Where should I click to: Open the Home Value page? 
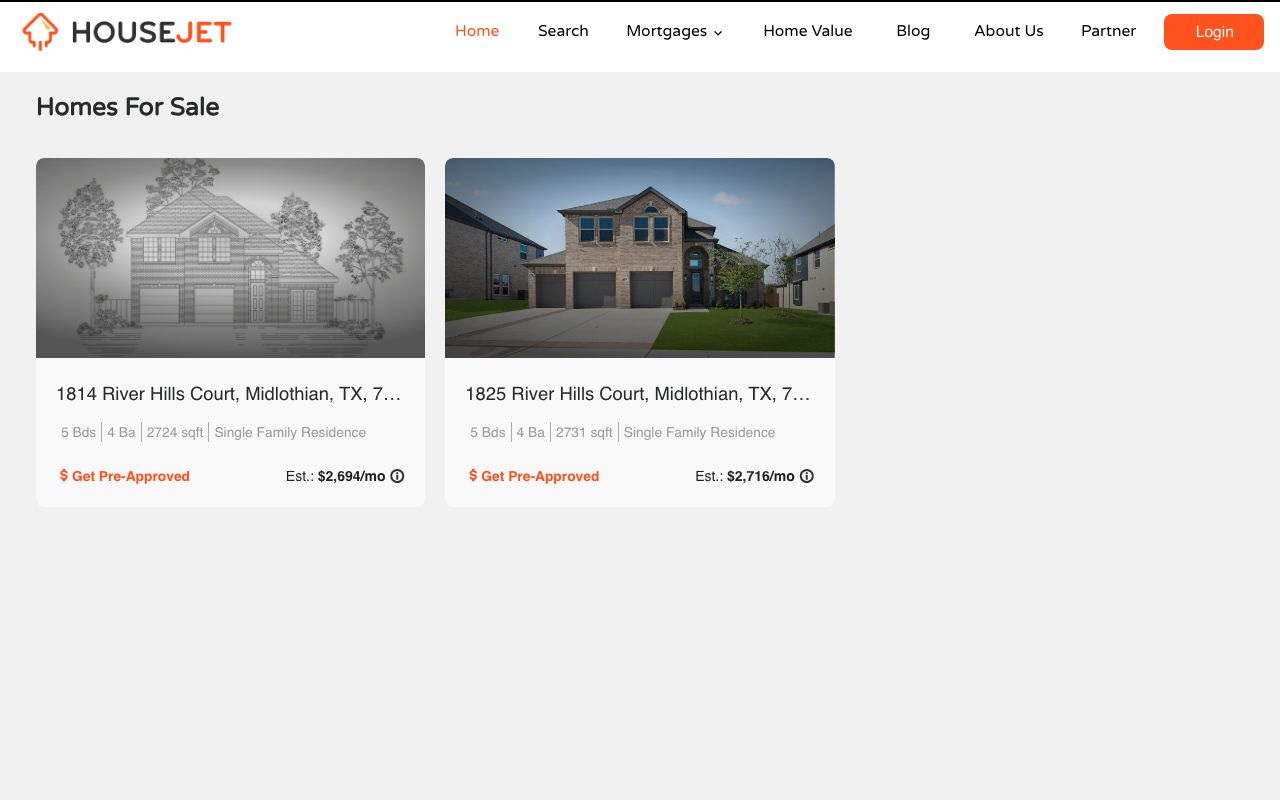click(x=808, y=31)
